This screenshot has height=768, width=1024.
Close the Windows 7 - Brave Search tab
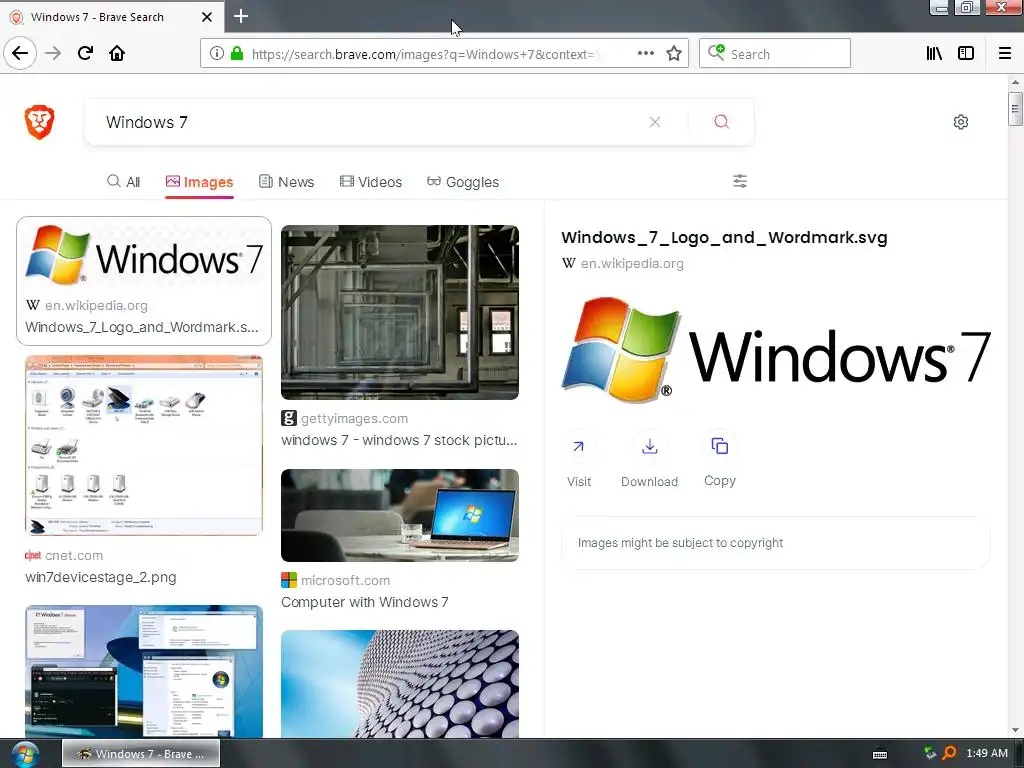[206, 17]
